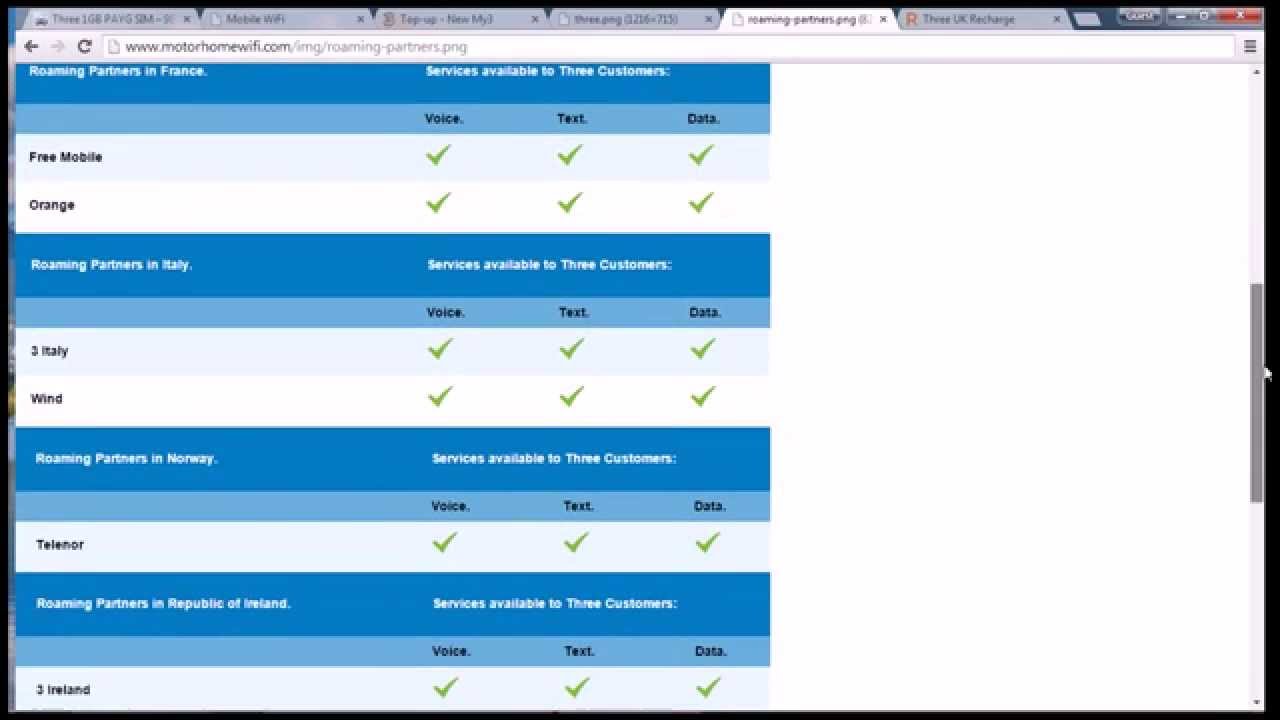Reload the roaming-partners.png page
Viewport: 1280px width, 720px height.
84,46
